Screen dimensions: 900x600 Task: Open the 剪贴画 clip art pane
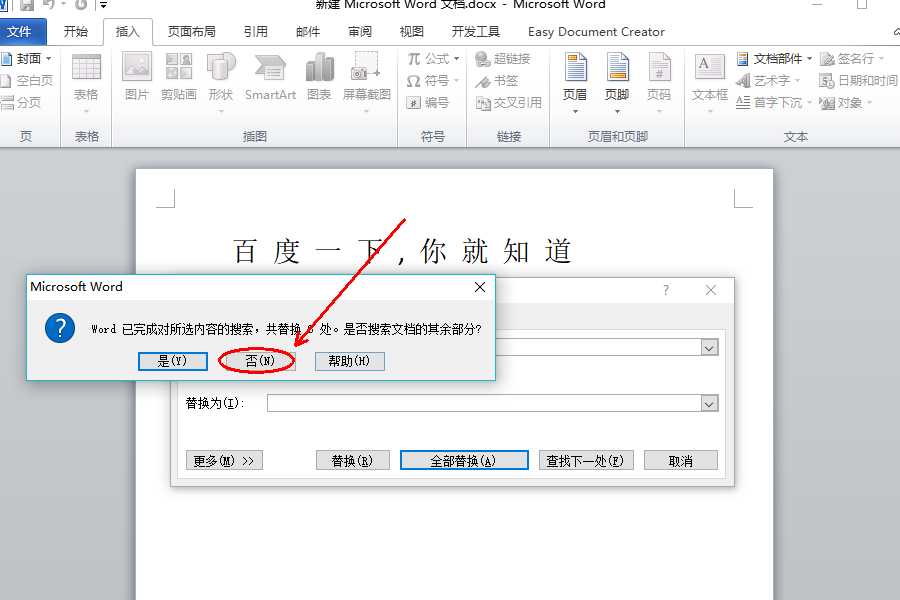(179, 77)
